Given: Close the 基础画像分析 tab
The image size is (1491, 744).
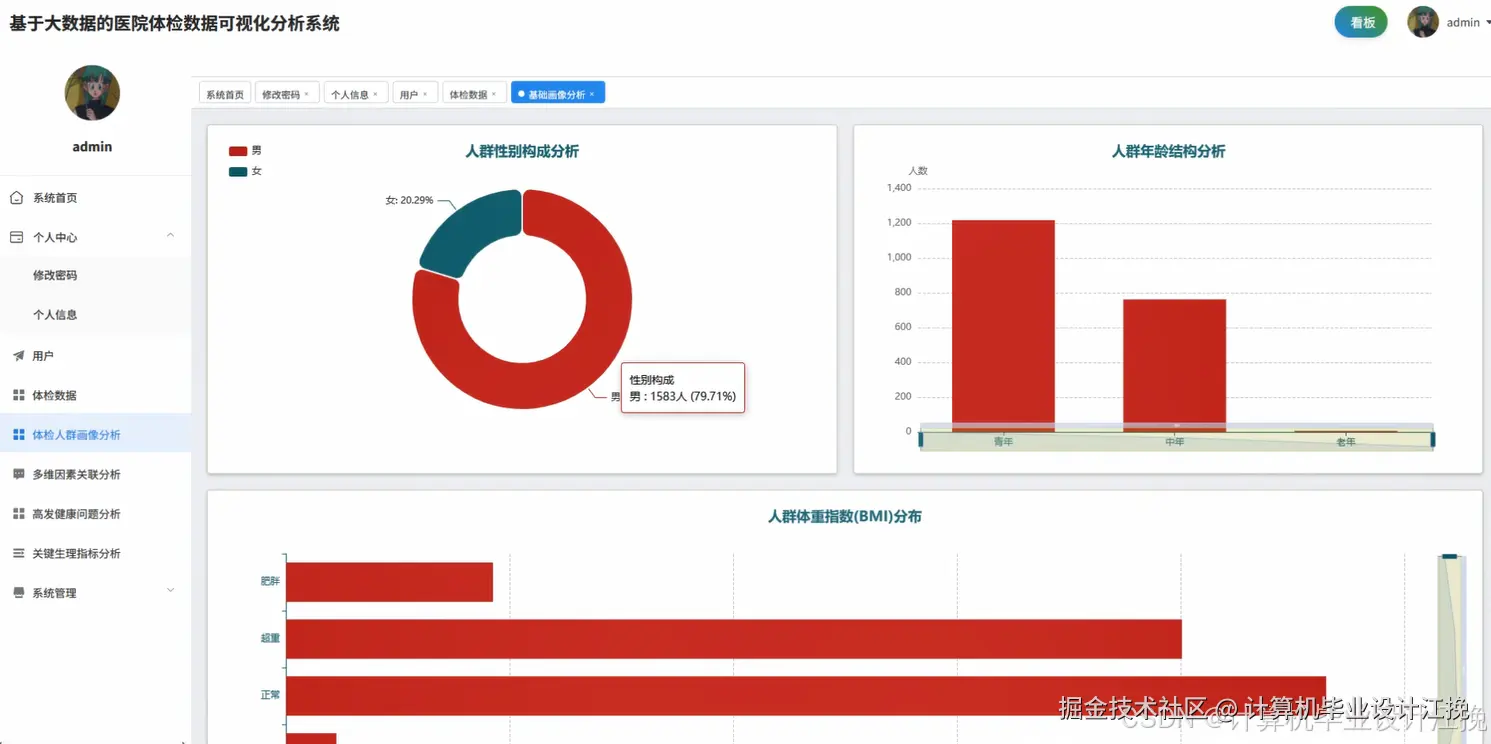Looking at the screenshot, I should coord(591,94).
